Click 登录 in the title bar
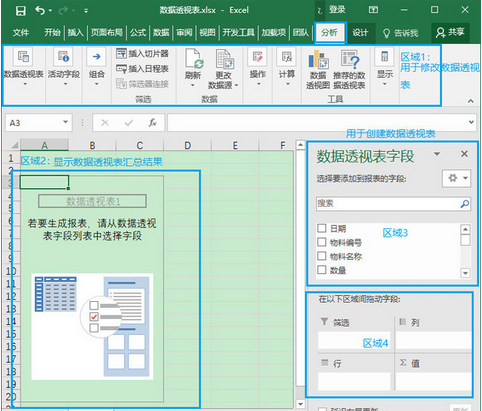 click(x=337, y=10)
